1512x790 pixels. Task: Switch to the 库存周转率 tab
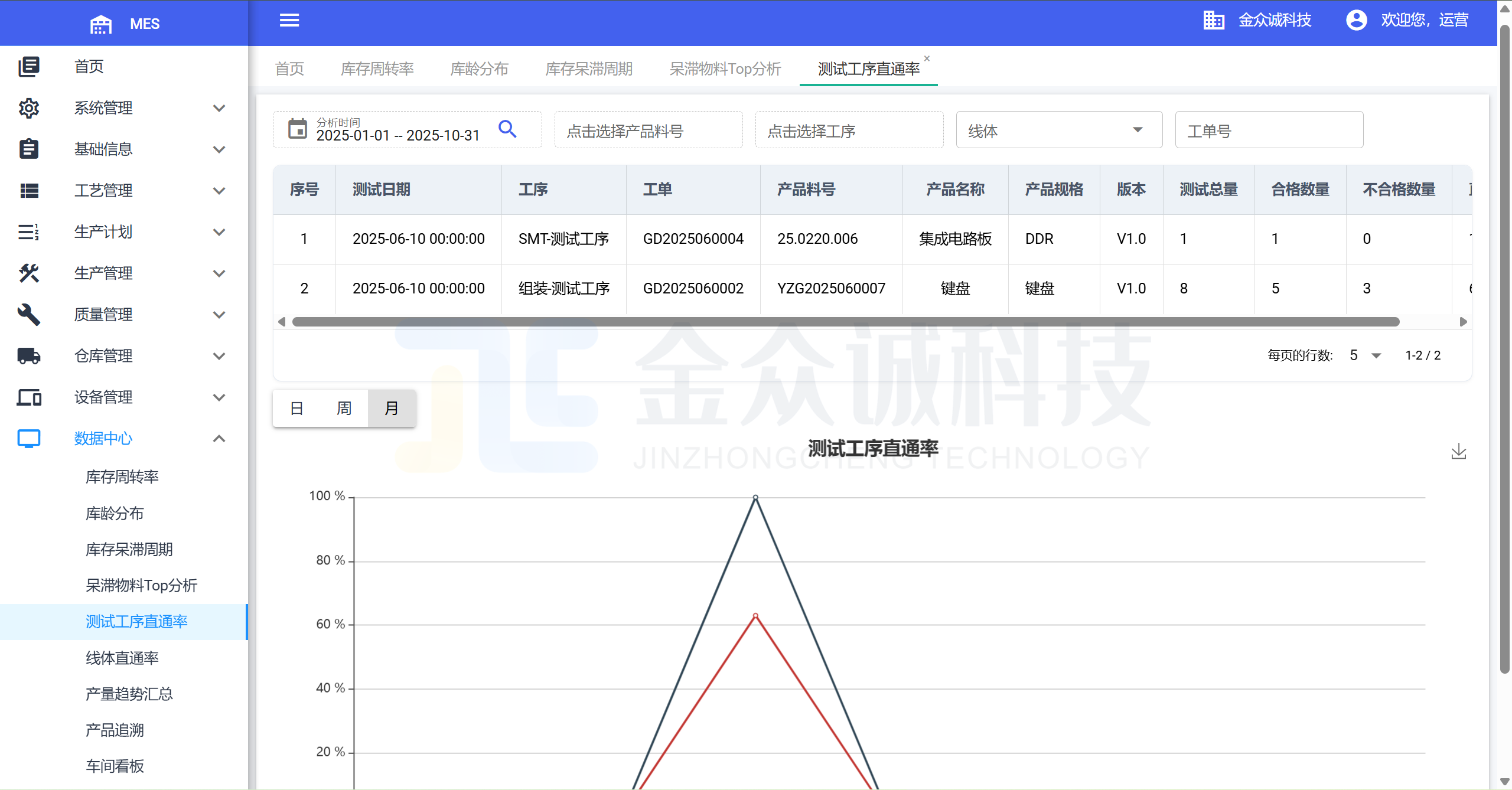pyautogui.click(x=377, y=69)
